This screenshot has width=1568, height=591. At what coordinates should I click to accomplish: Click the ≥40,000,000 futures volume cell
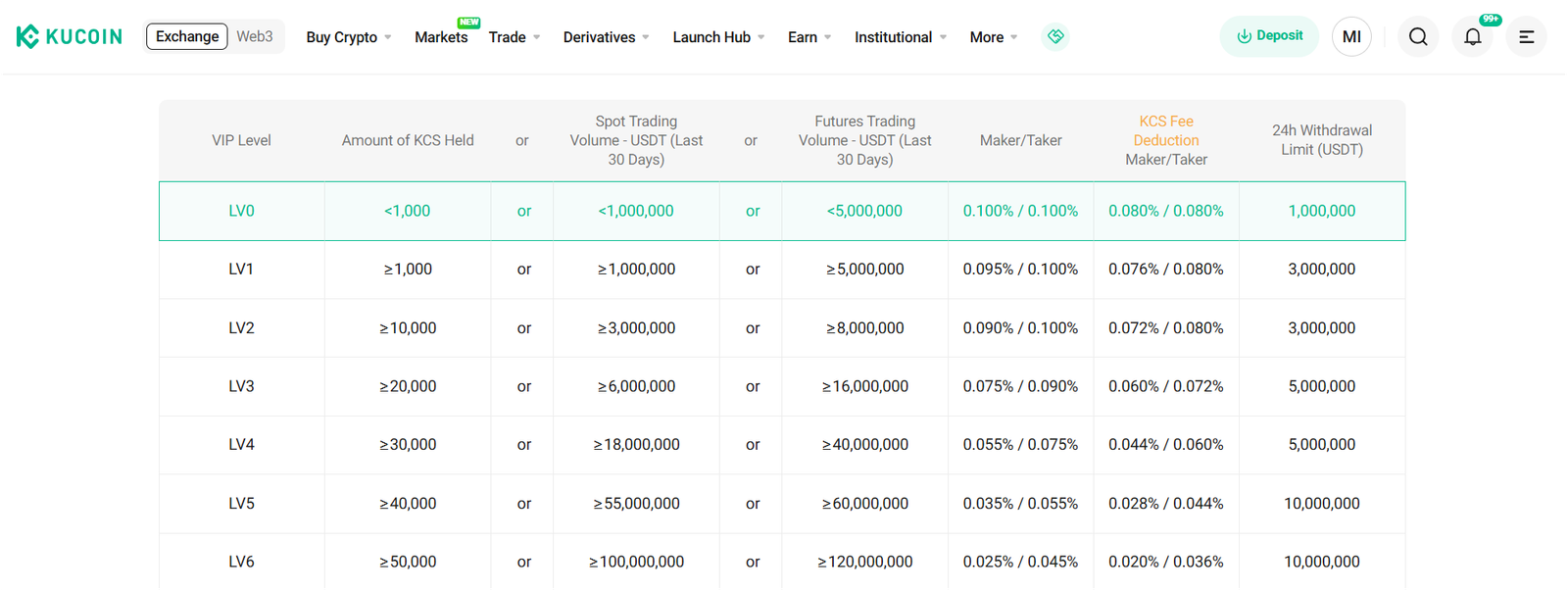click(864, 444)
